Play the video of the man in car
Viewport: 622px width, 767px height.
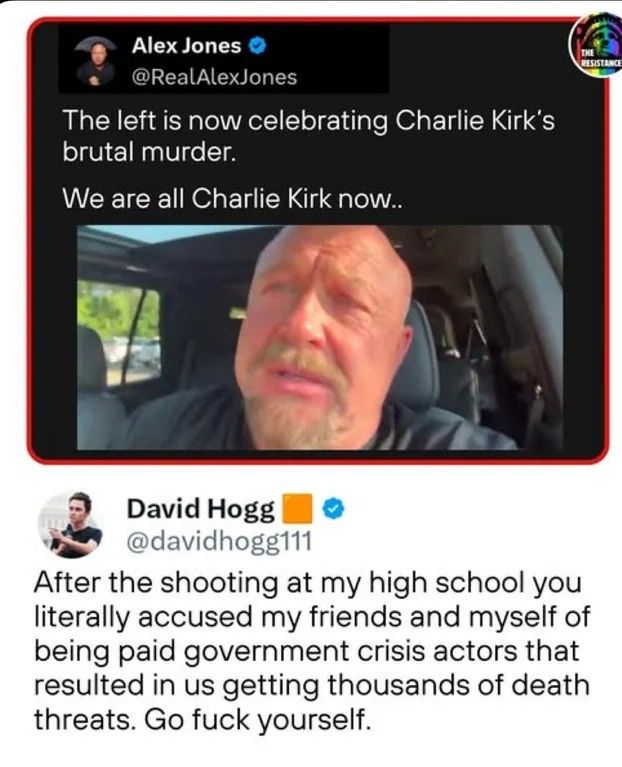(x=319, y=337)
